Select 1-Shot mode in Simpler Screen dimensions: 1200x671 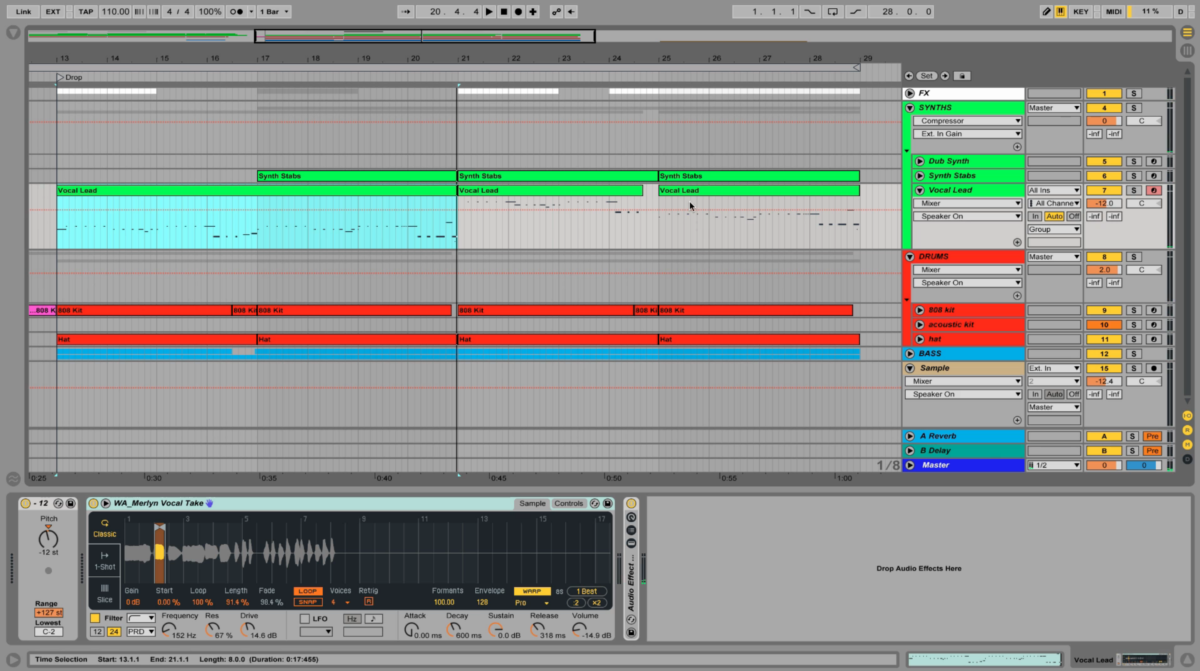coord(105,561)
